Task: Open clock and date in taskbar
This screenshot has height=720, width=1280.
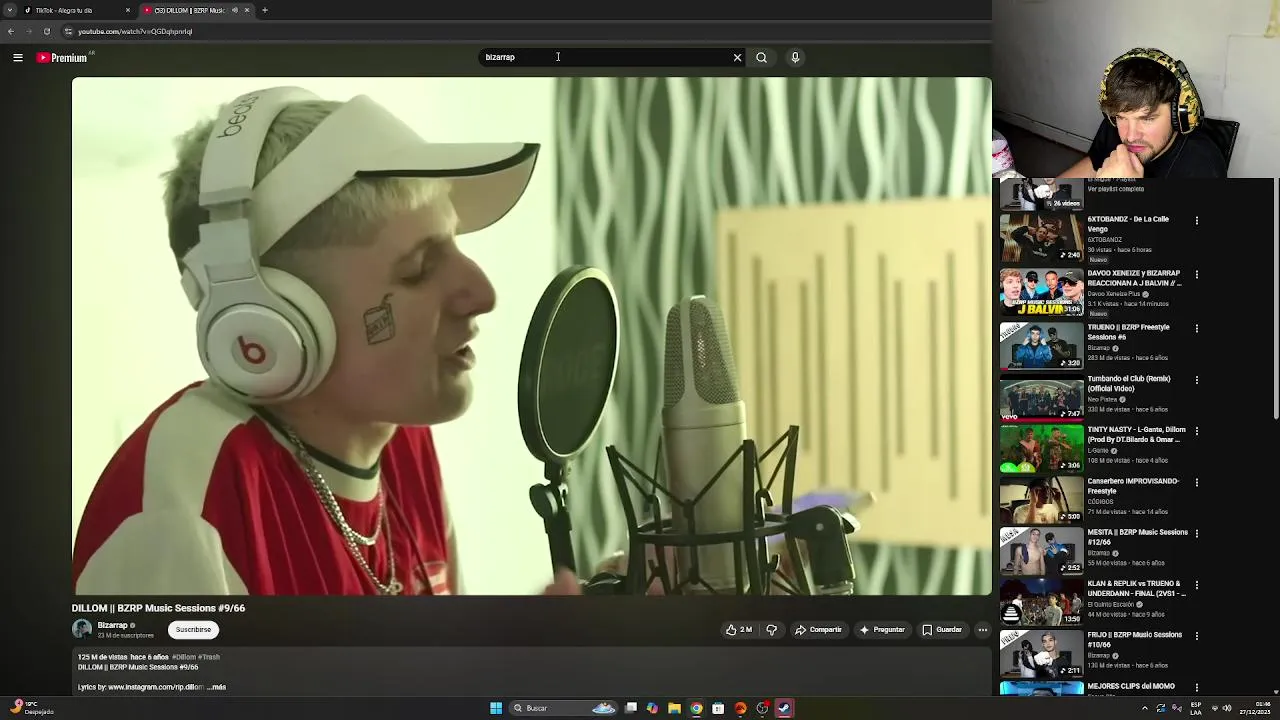Action: tap(1256, 708)
